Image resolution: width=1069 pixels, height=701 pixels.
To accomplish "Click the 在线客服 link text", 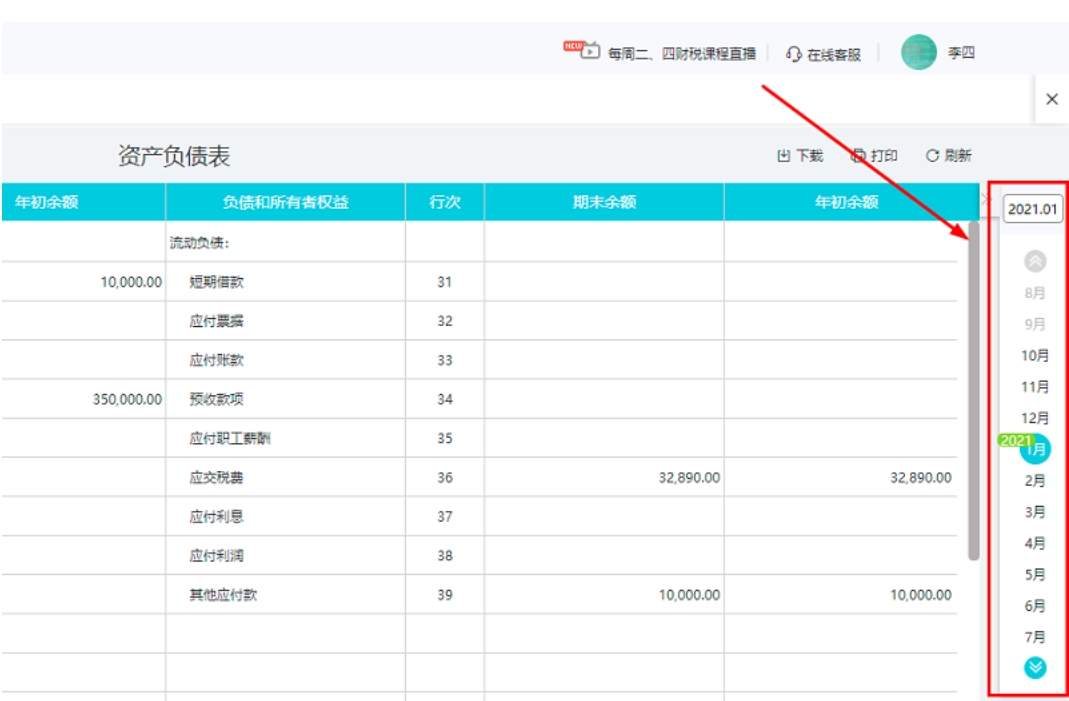I will [x=834, y=55].
